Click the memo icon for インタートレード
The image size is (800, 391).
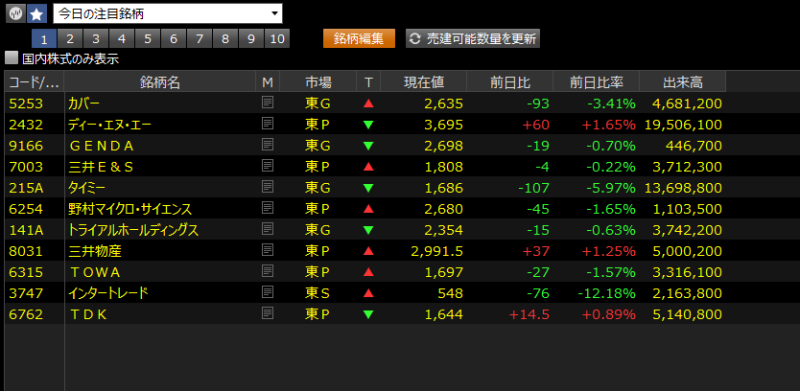pos(267,292)
